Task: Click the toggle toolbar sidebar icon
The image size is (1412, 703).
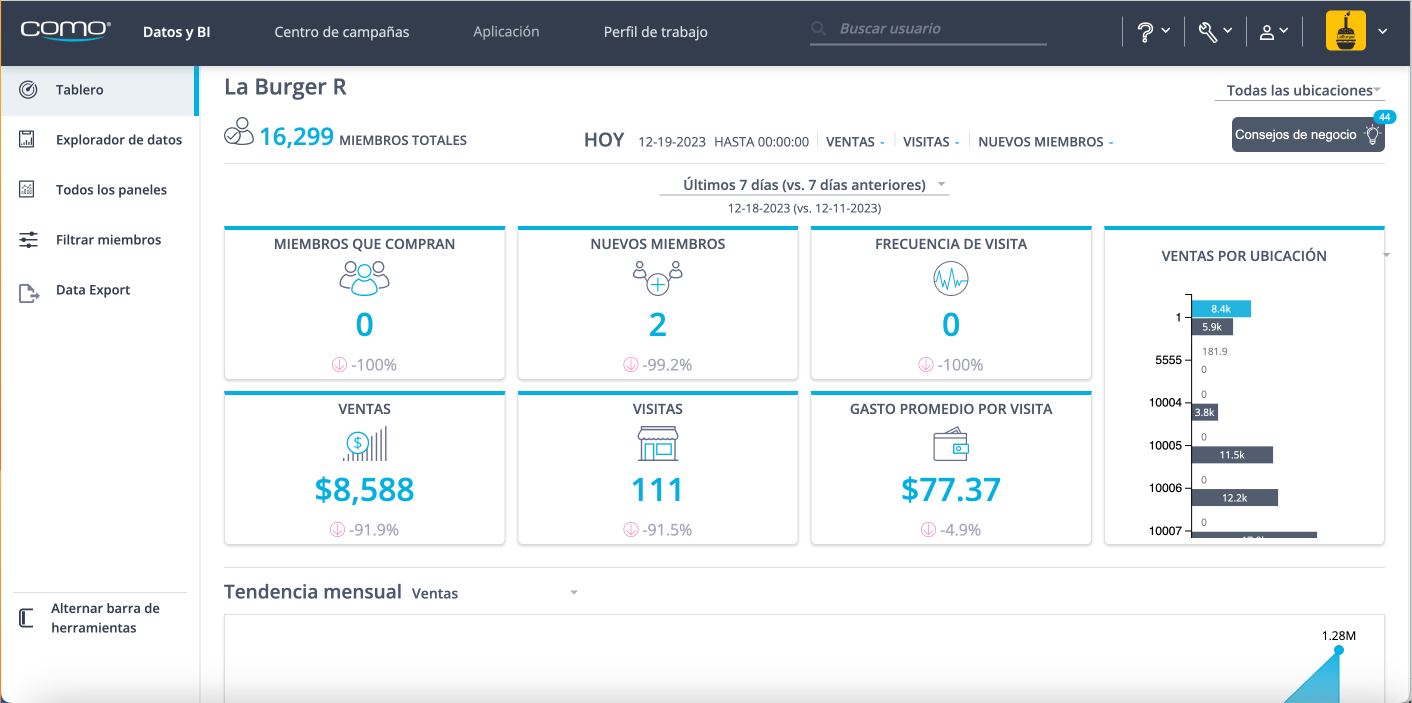Action: [x=27, y=618]
